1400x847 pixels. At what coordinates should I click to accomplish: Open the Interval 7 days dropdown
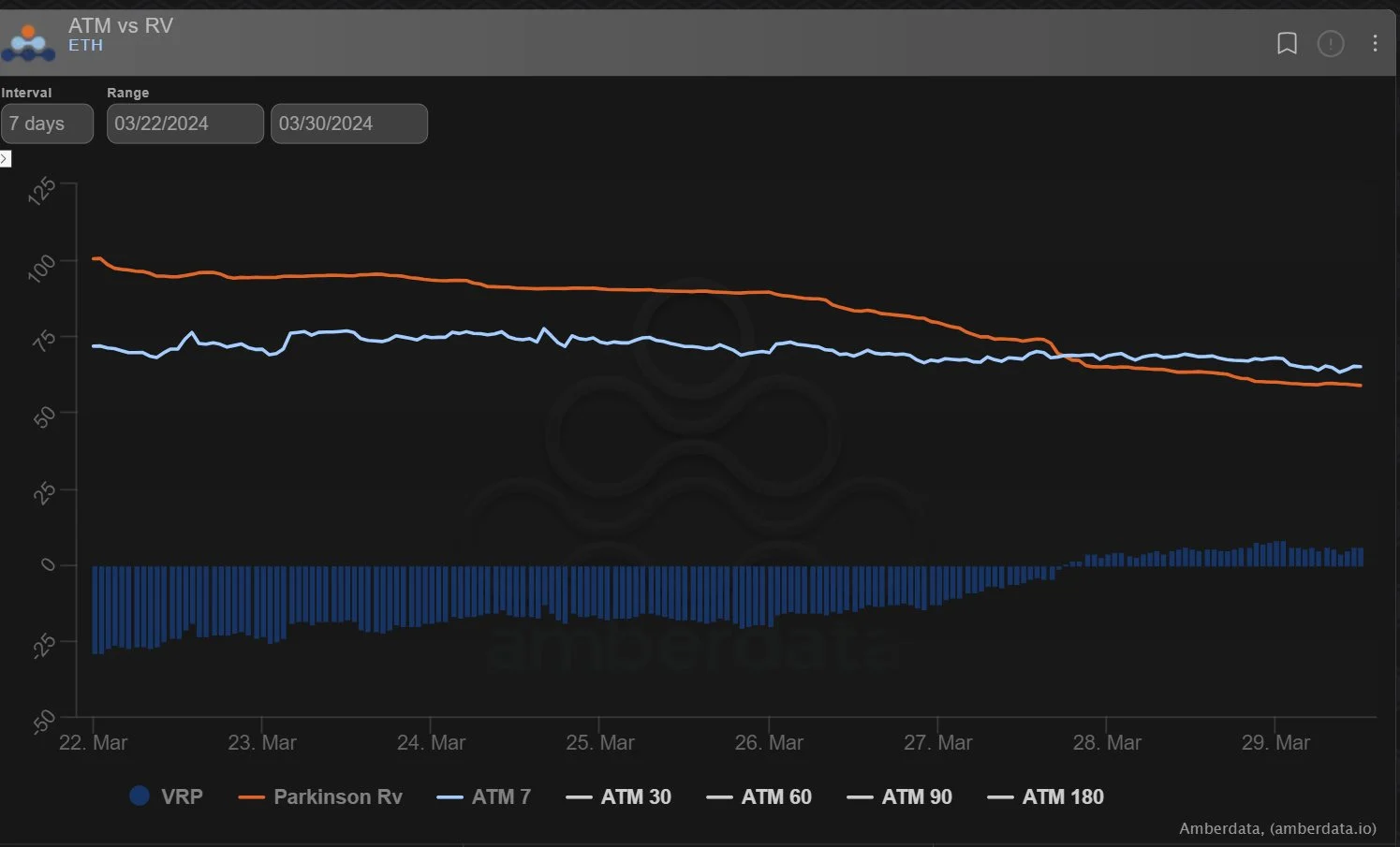[47, 124]
